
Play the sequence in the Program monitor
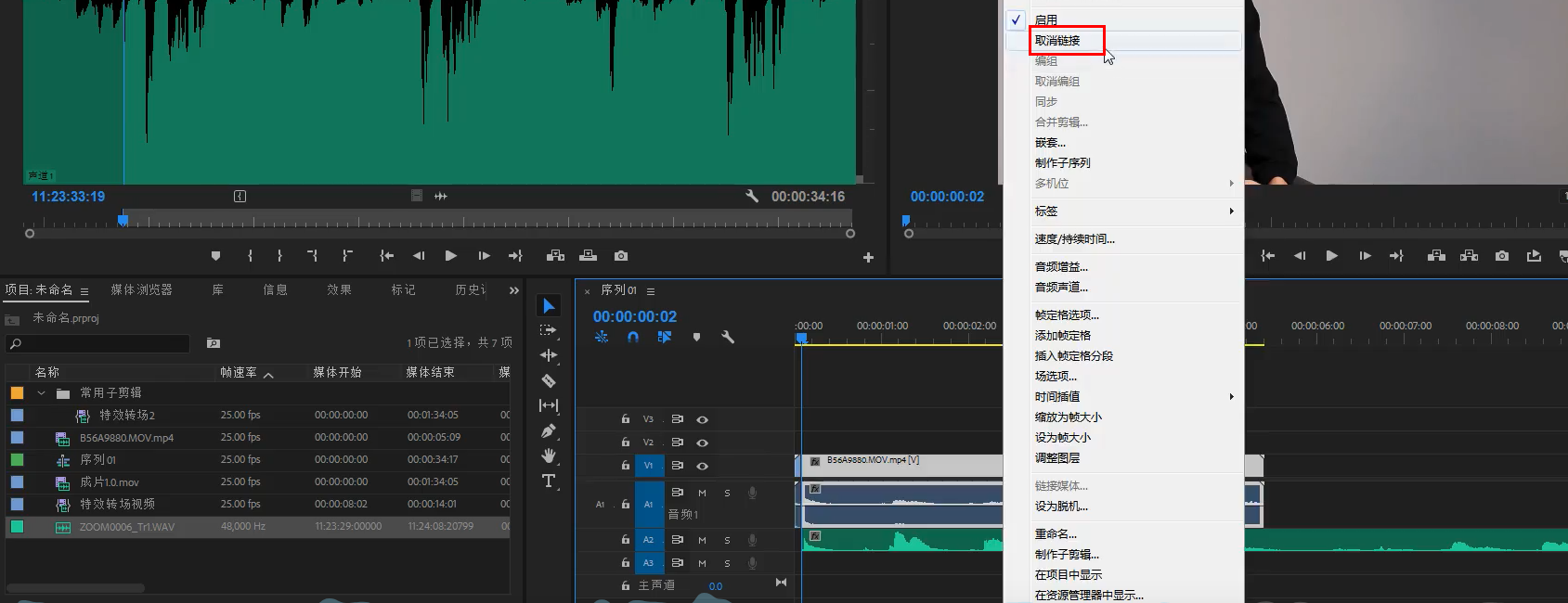[1331, 256]
